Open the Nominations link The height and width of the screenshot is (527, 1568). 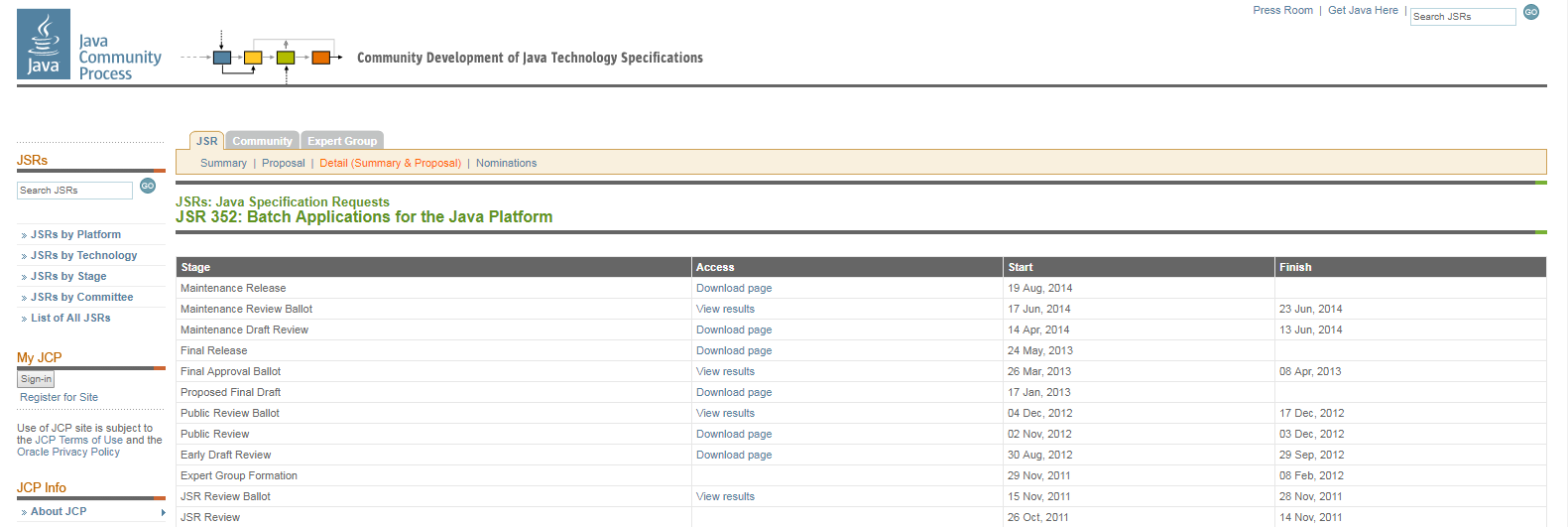[x=506, y=164]
